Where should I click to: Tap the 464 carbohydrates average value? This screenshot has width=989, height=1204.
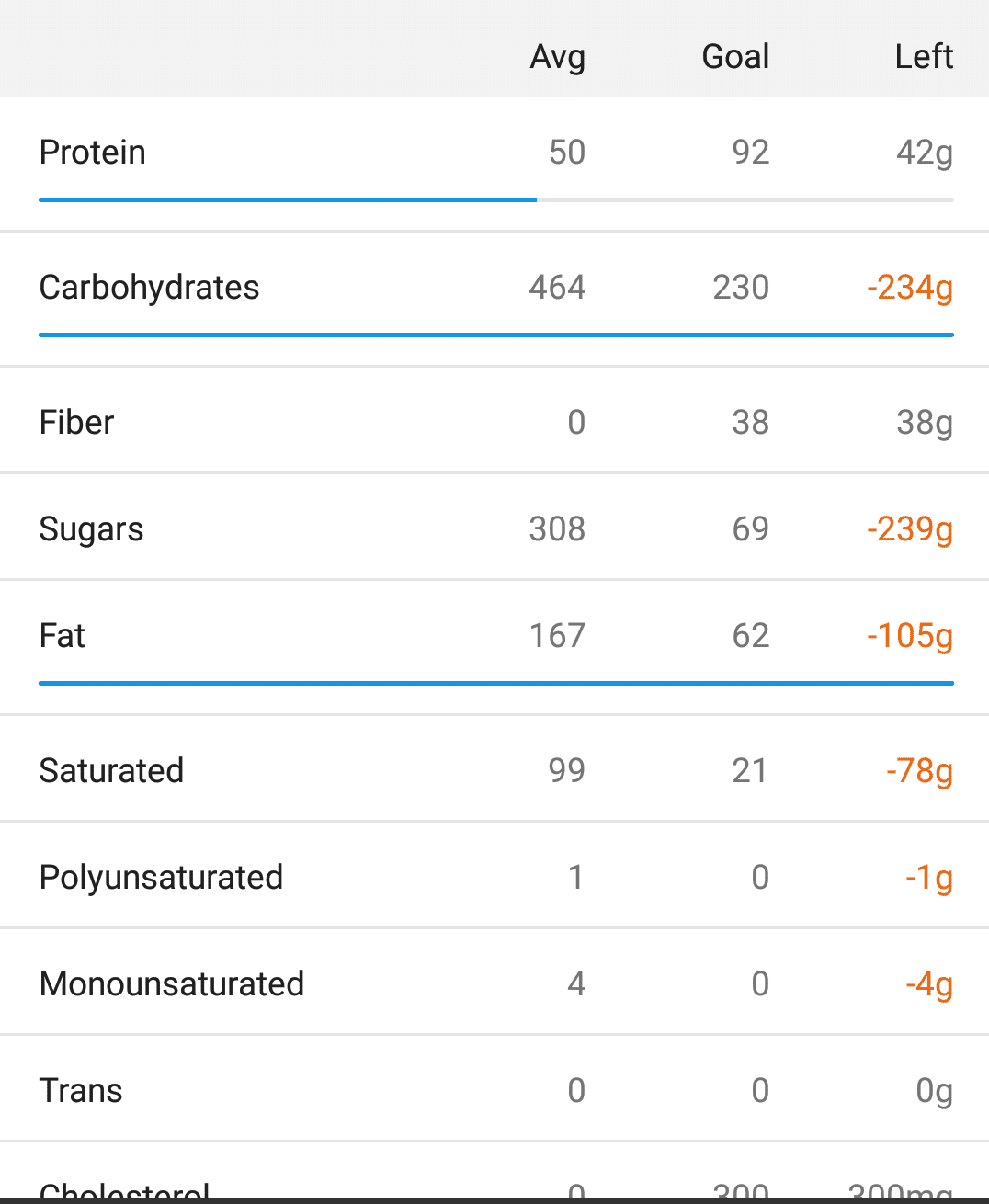click(x=557, y=287)
